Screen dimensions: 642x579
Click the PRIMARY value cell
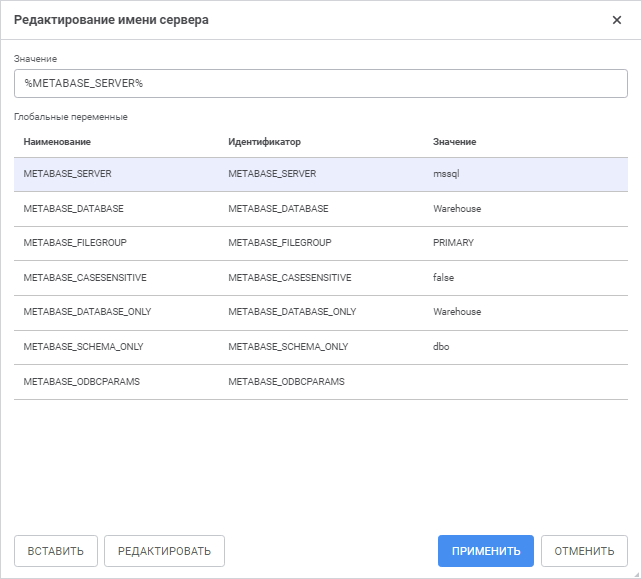(453, 243)
